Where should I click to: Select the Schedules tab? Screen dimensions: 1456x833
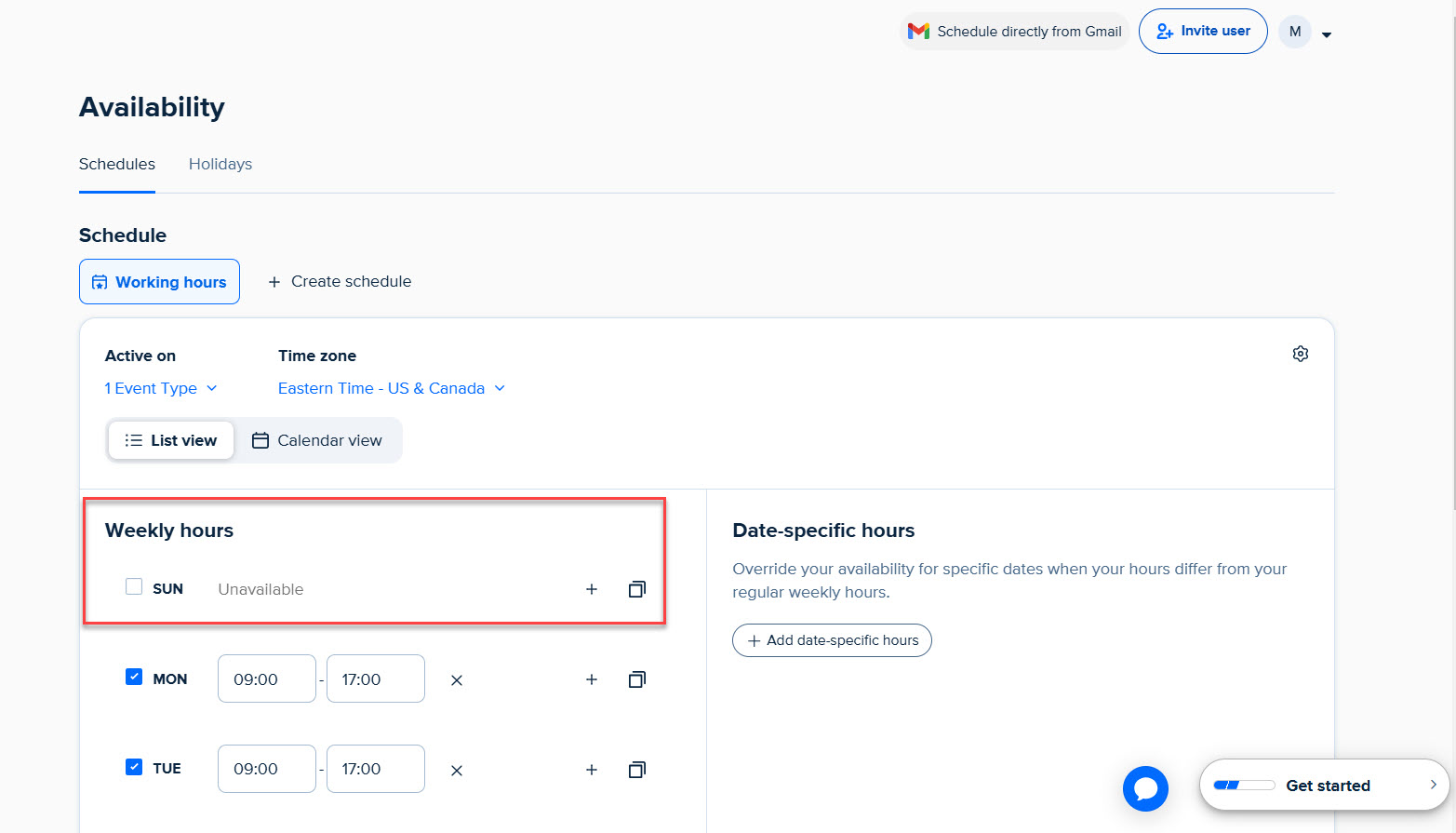coord(116,164)
